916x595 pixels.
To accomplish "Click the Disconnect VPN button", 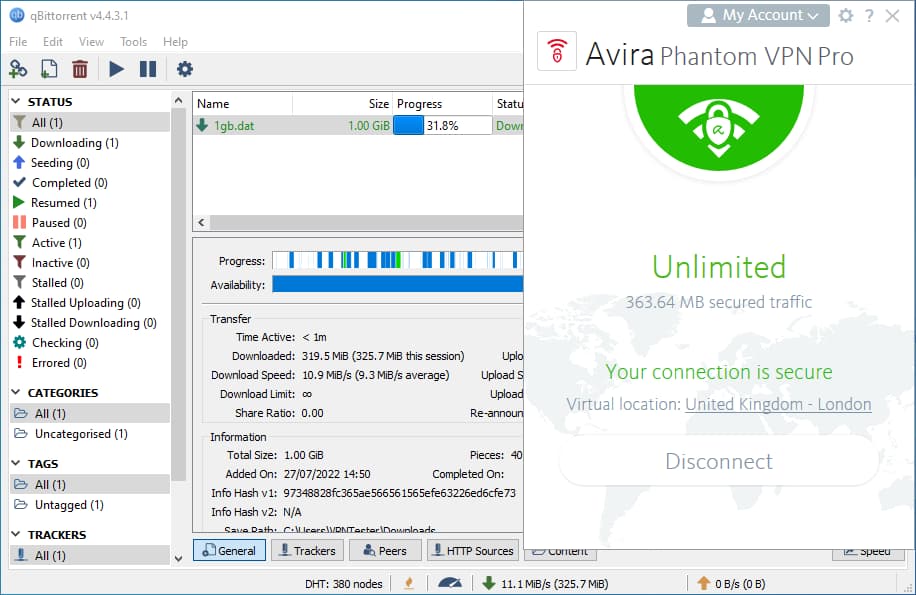I will click(x=719, y=461).
